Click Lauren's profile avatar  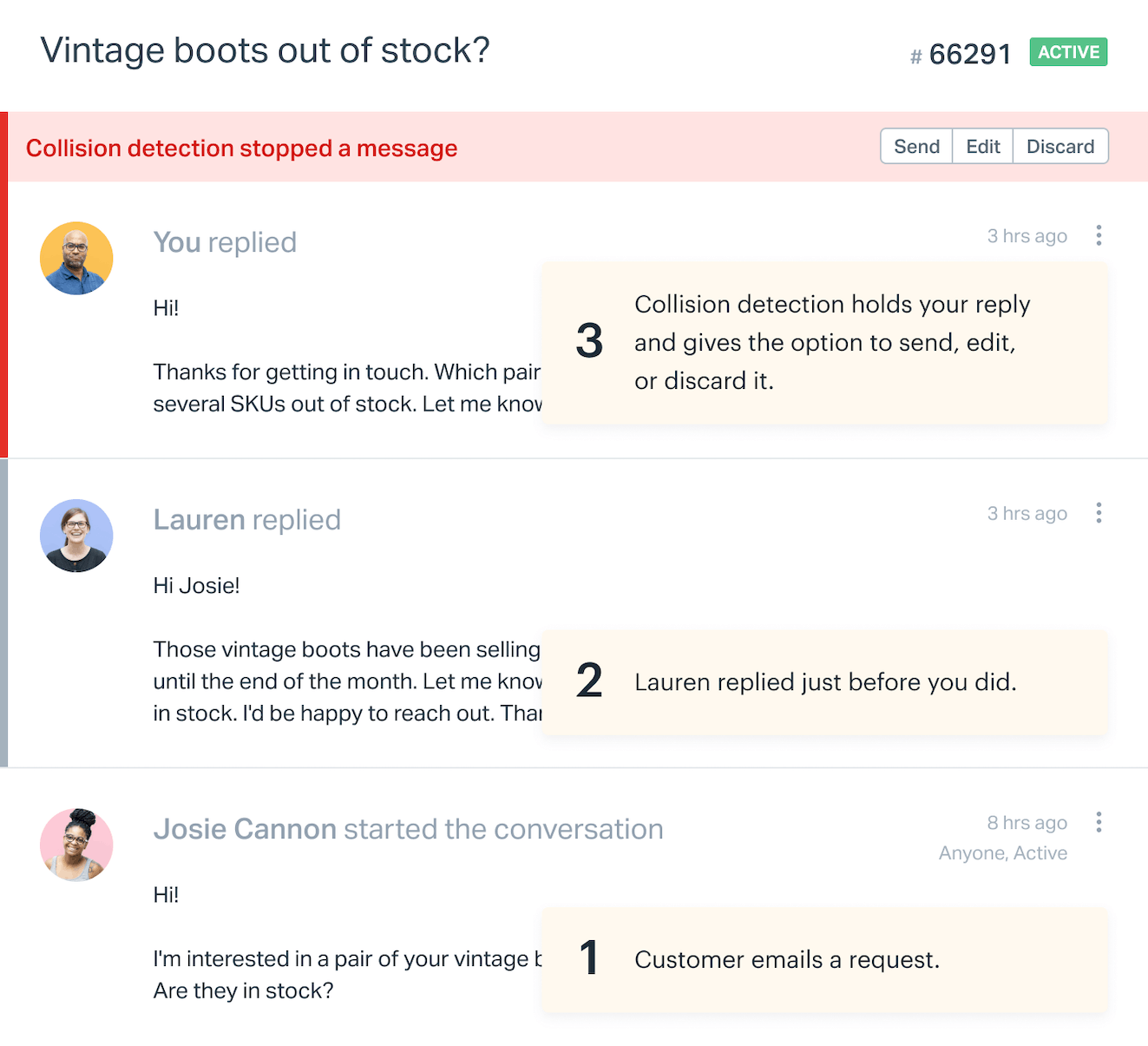click(76, 536)
